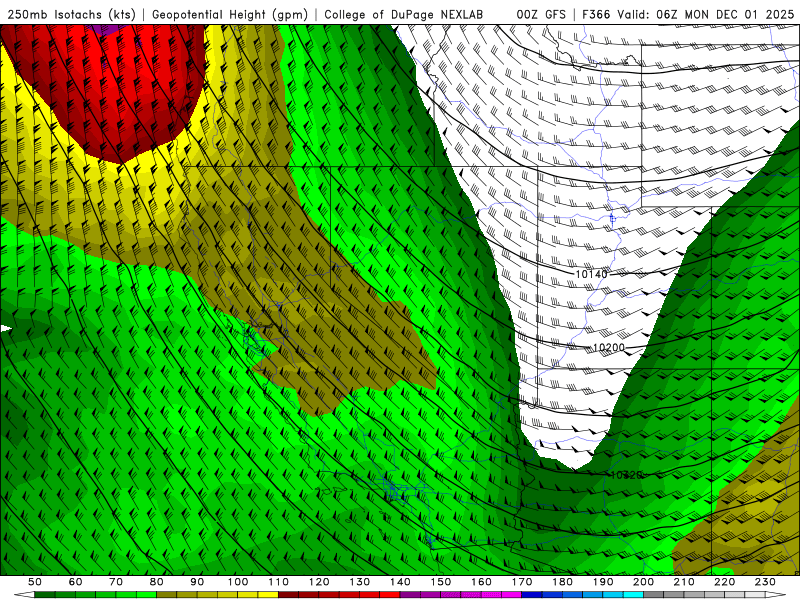This screenshot has width=800, height=600.
Task: Click the 60 value on the color scale
Action: click(75, 582)
